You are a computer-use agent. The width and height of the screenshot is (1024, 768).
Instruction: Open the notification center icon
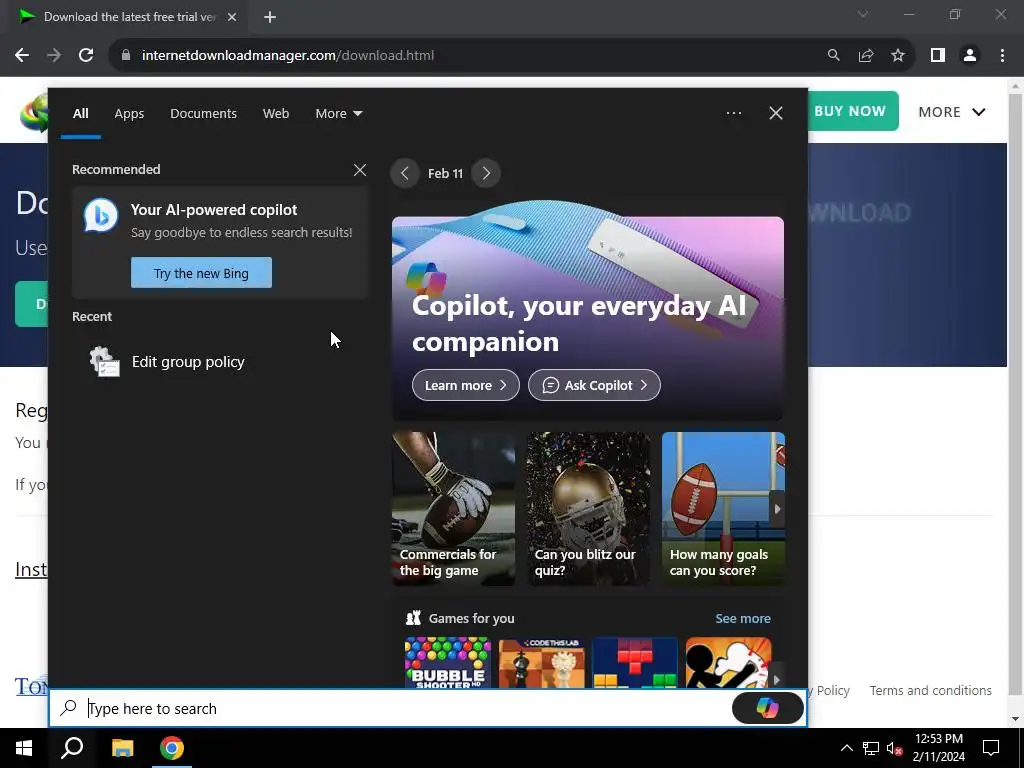tap(991, 748)
